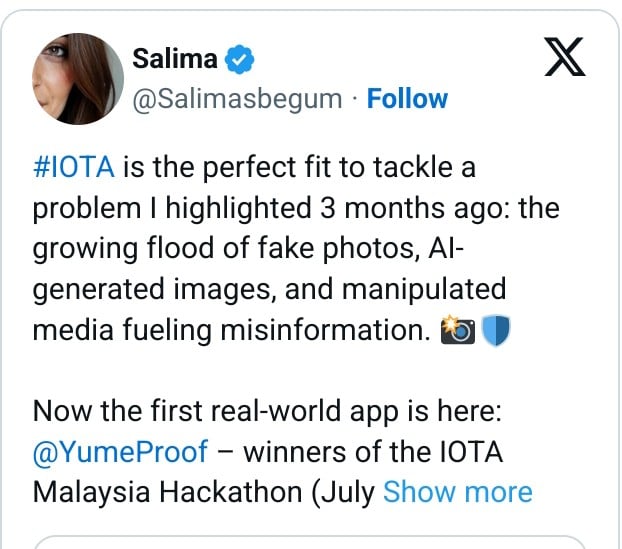Click the camera flash emoji
The image size is (622, 549).
tap(455, 331)
